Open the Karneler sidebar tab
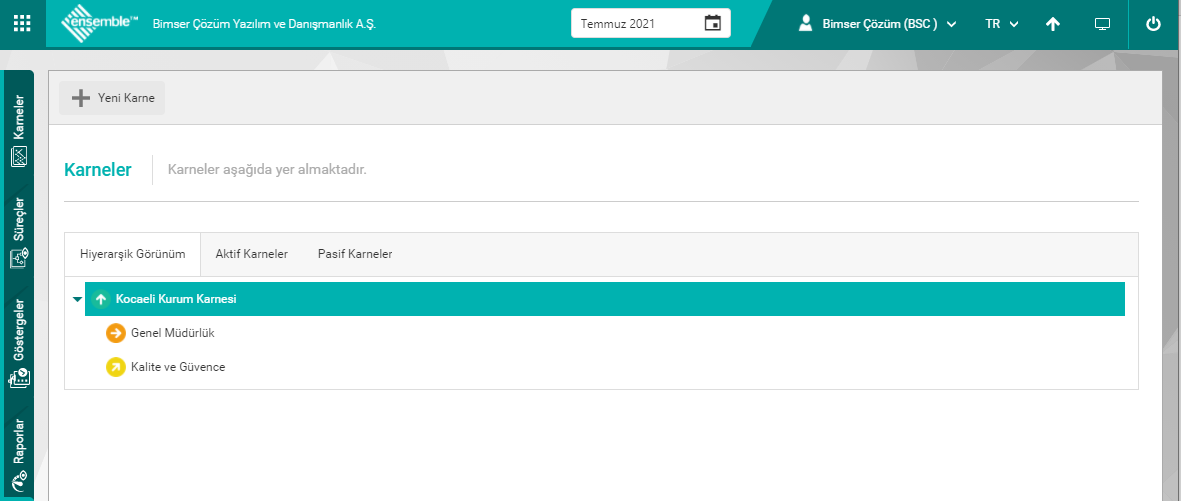This screenshot has width=1181, height=501. [x=19, y=131]
